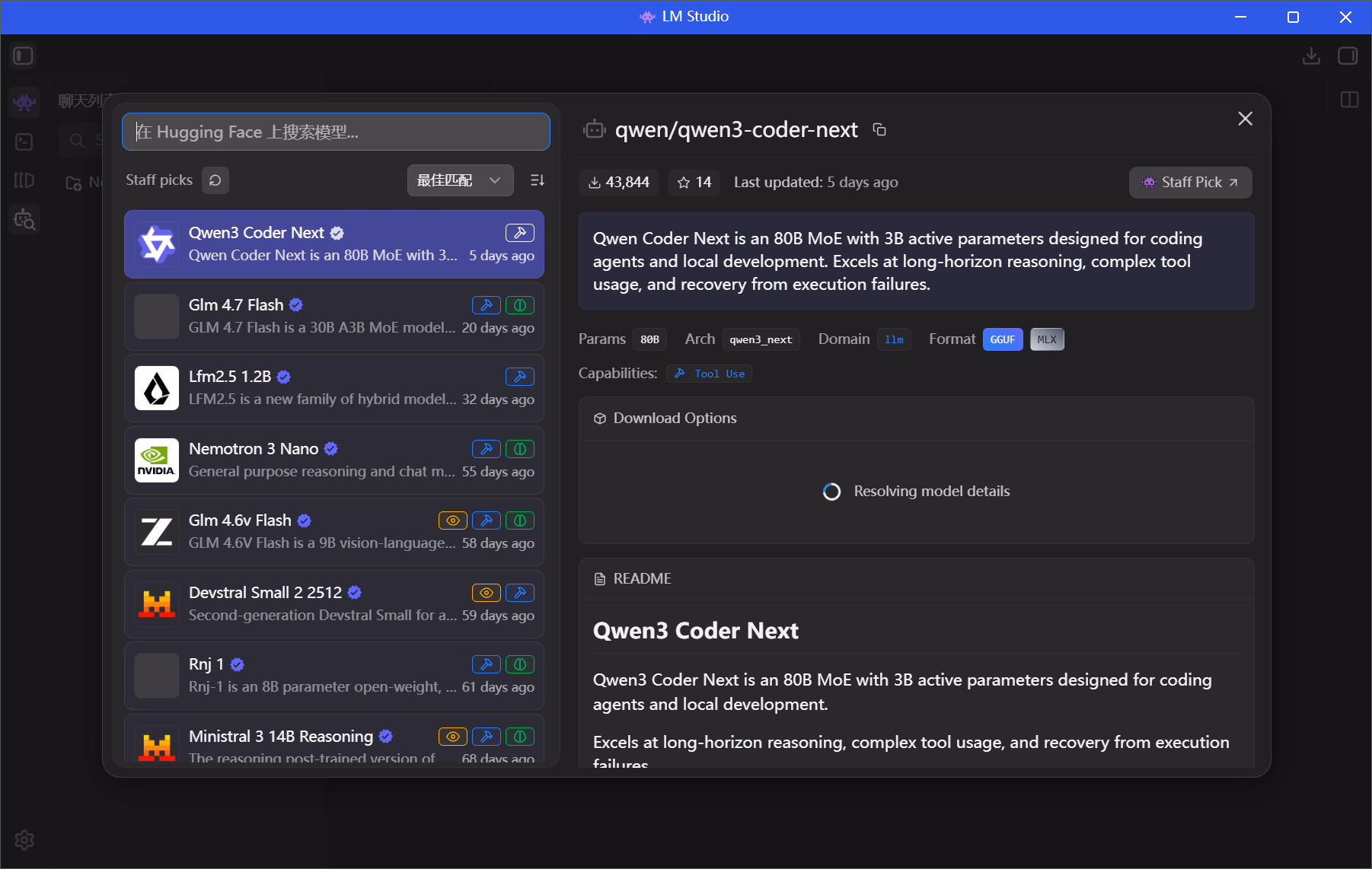The image size is (1372, 869).
Task: Open the Developer terminal section icon
Action: coord(24,142)
